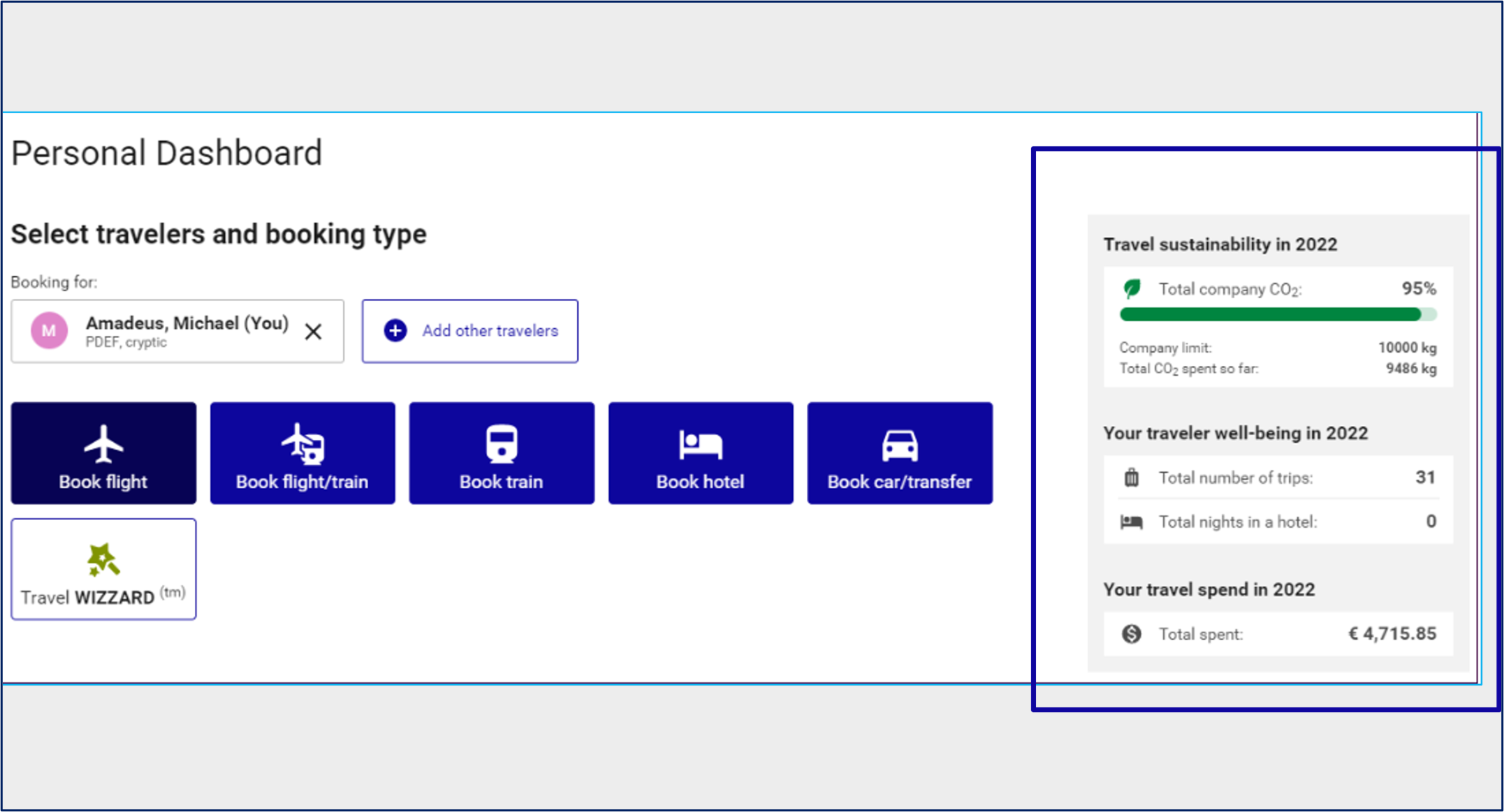Click the traveler name Amadeus, Michael (You)
The image size is (1504, 812).
187,323
